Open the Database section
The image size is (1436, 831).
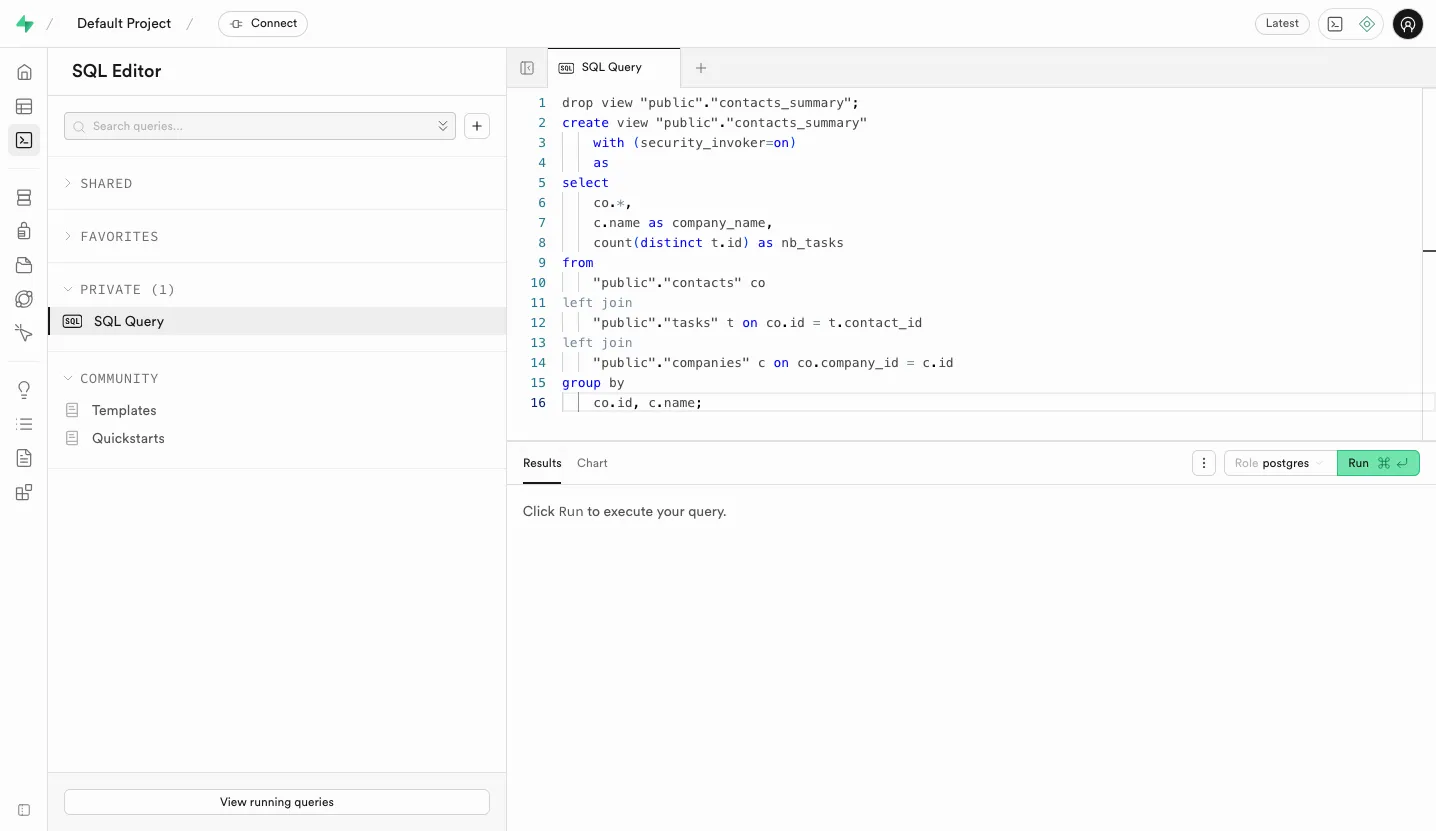[24, 197]
